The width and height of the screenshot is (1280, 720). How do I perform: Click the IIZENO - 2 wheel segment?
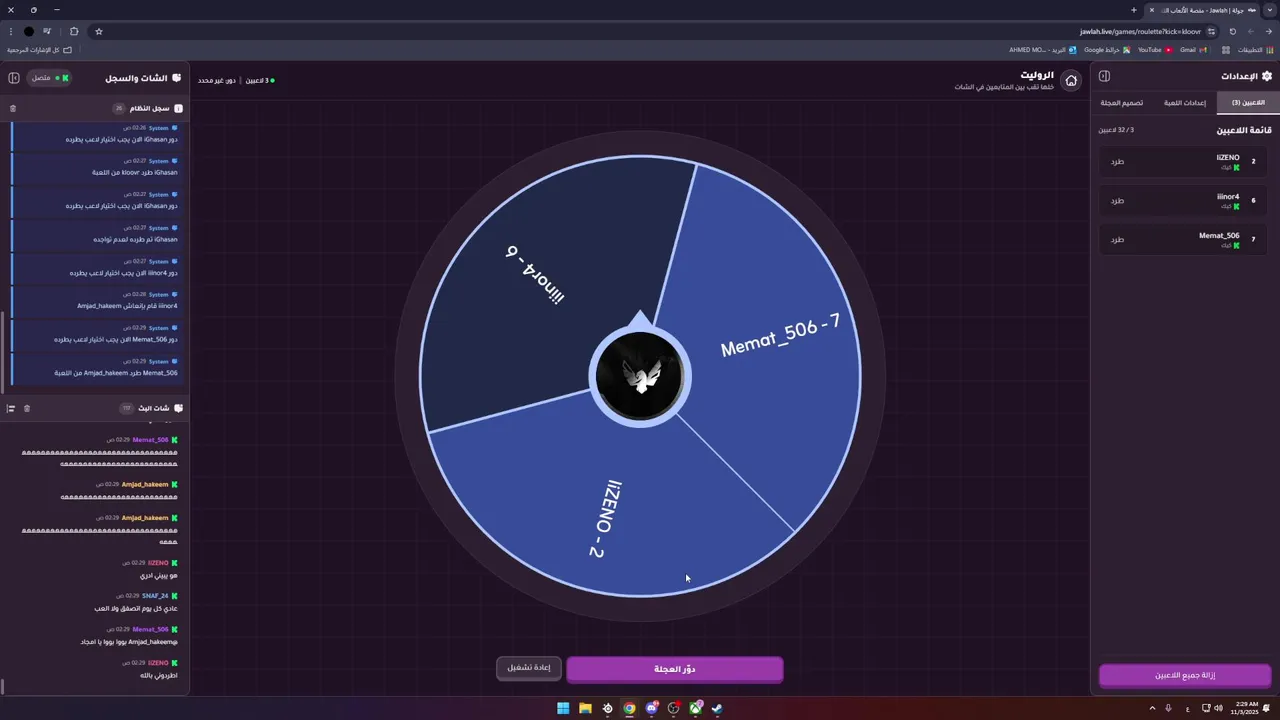[606, 518]
